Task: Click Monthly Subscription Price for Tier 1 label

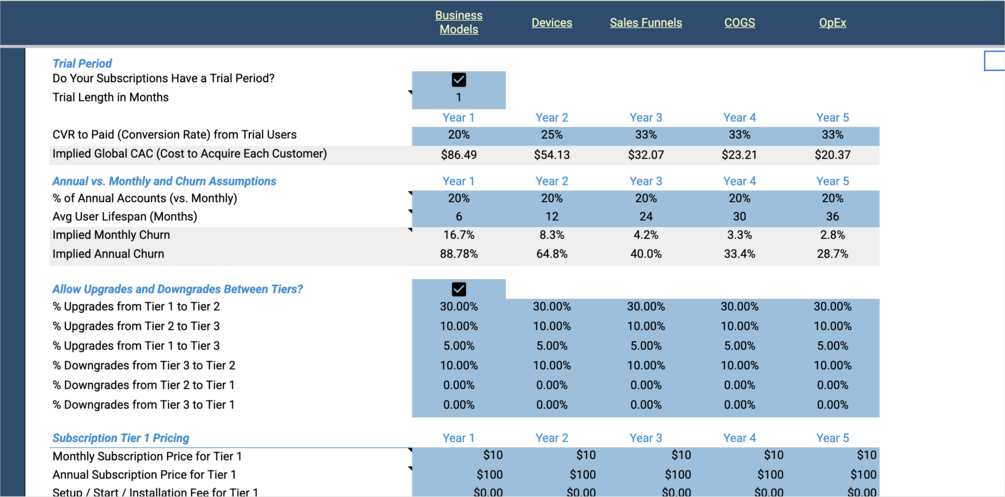Action: (x=147, y=457)
